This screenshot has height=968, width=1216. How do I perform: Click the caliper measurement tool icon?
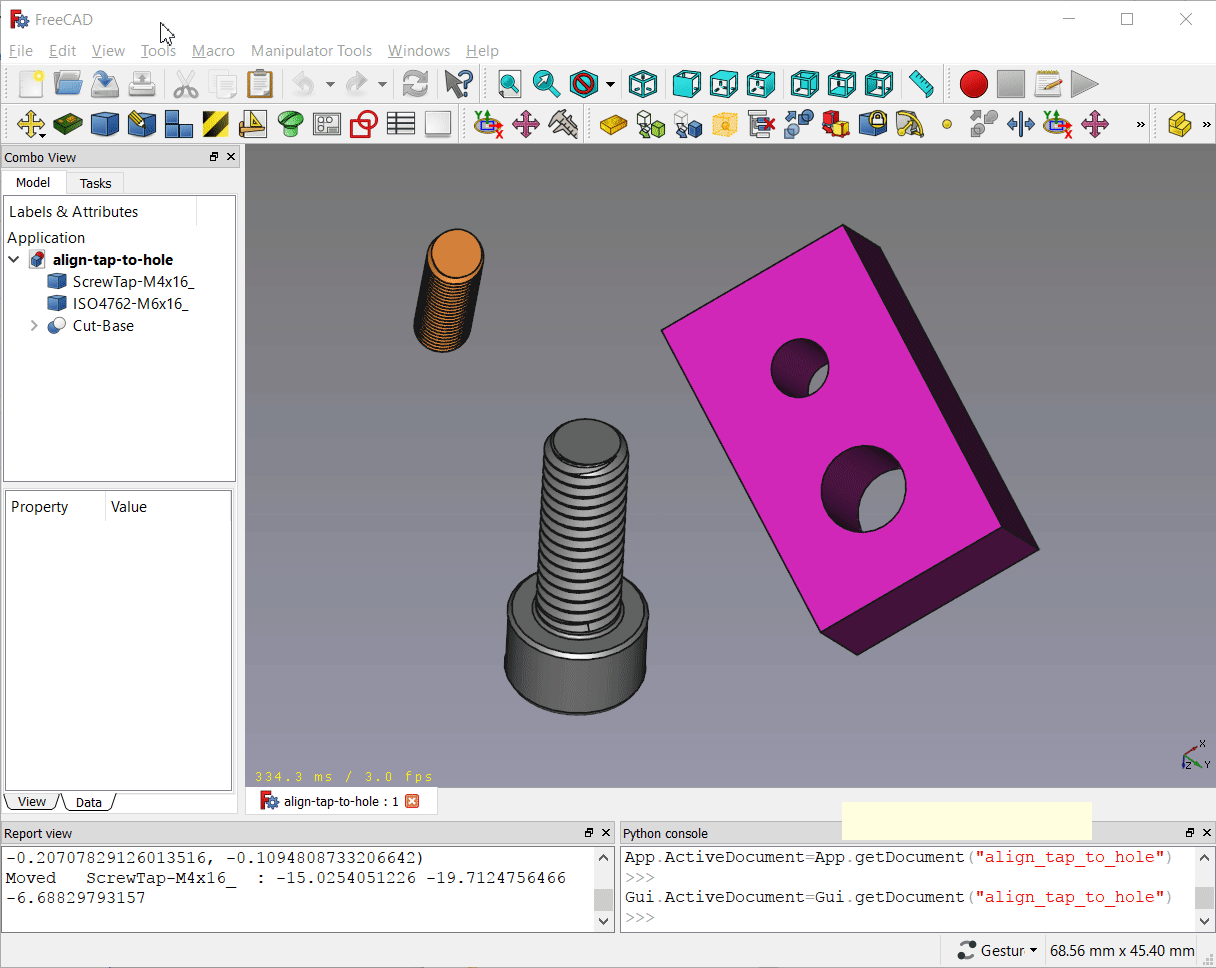point(563,124)
